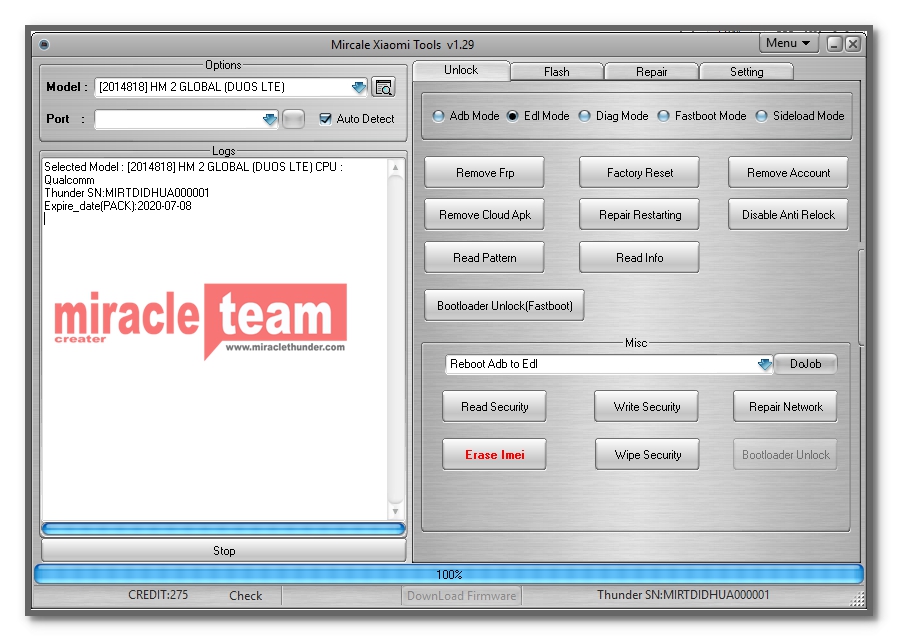Screen dimensions: 898x641
Task: Click the Write Security button
Action: [647, 407]
